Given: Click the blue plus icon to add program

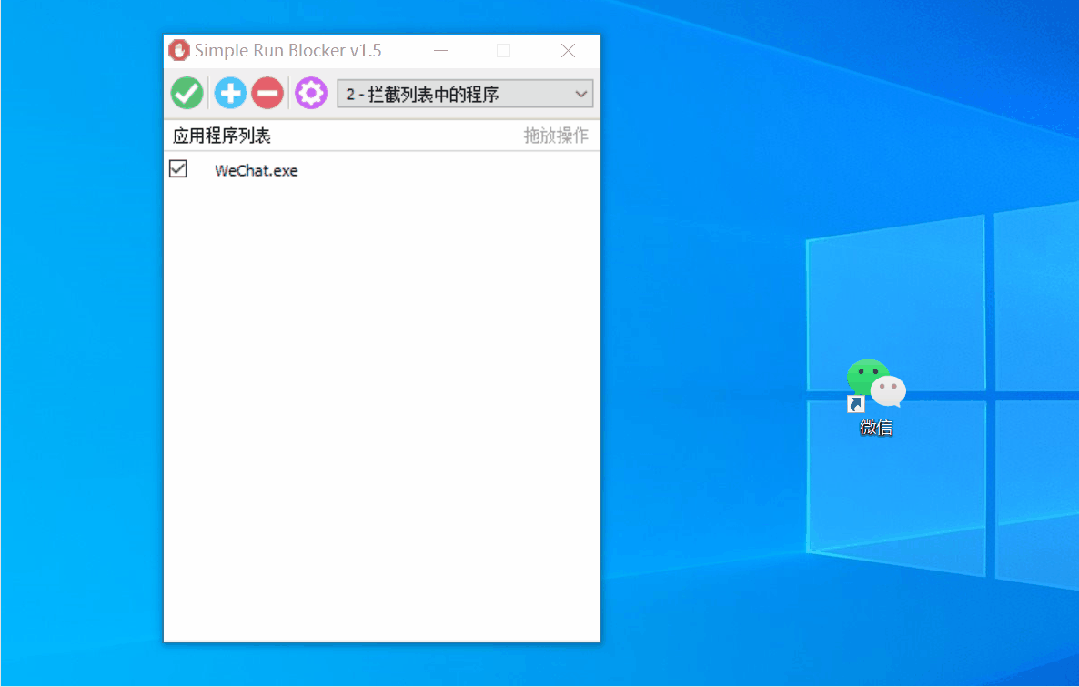Looking at the screenshot, I should point(229,92).
